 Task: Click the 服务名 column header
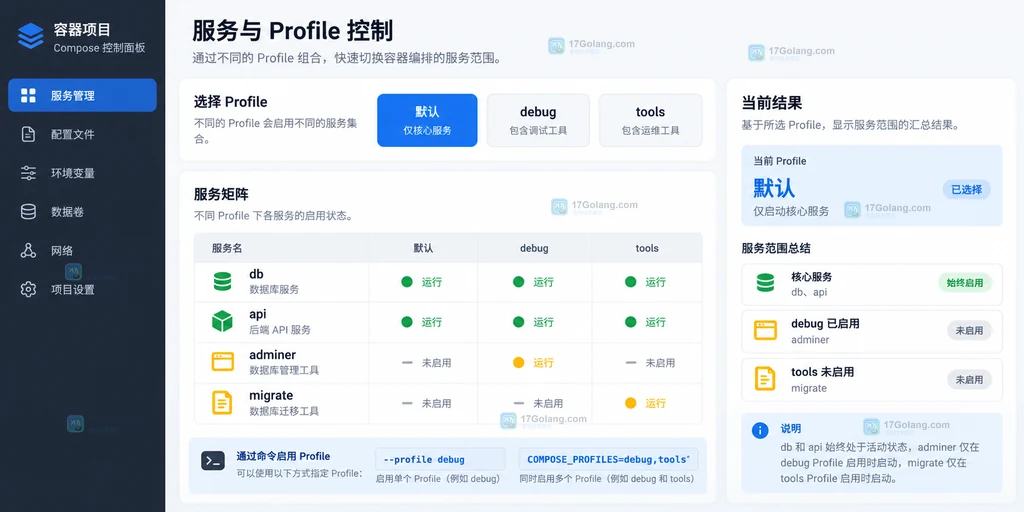click(x=227, y=248)
